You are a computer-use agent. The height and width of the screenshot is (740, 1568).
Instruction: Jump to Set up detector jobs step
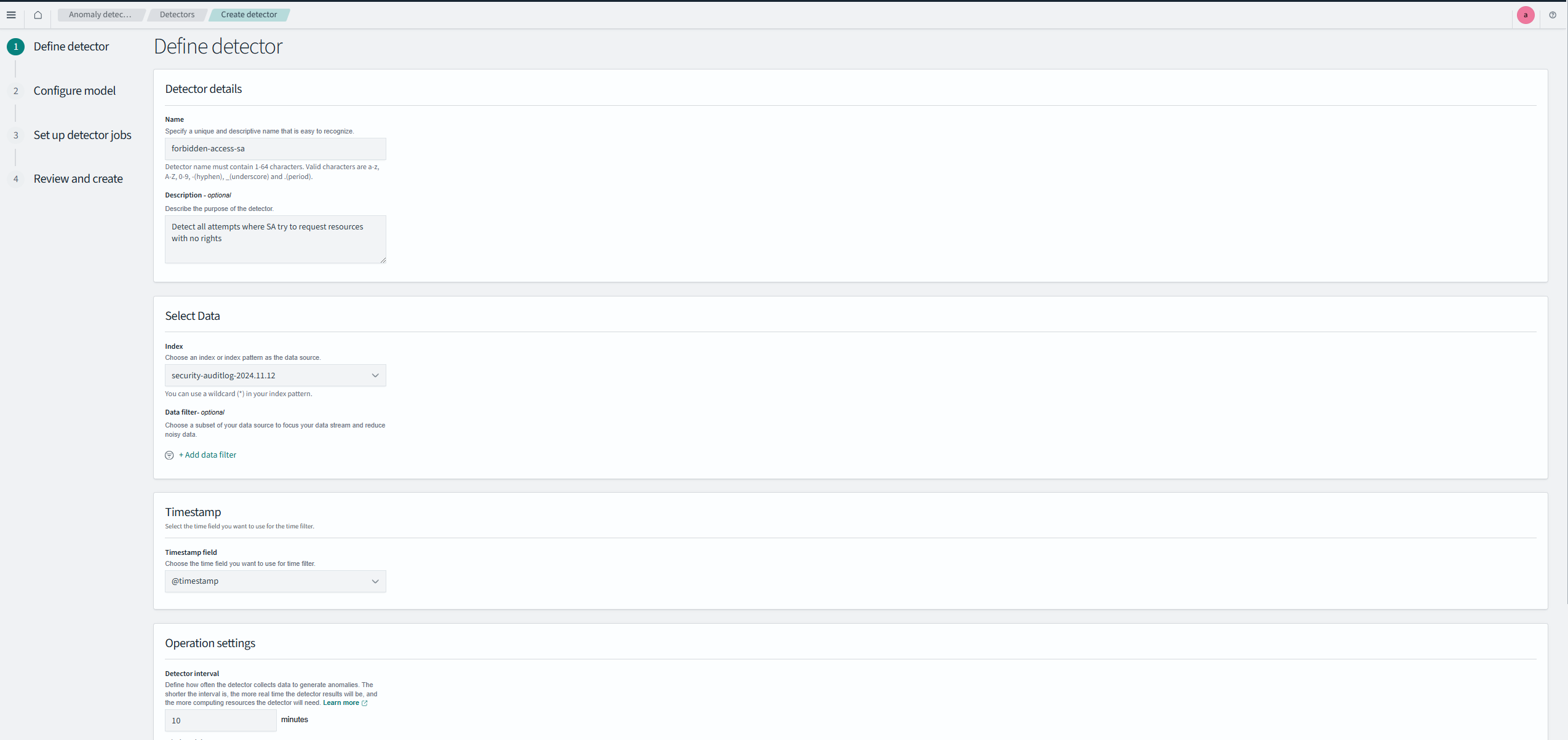pos(82,135)
